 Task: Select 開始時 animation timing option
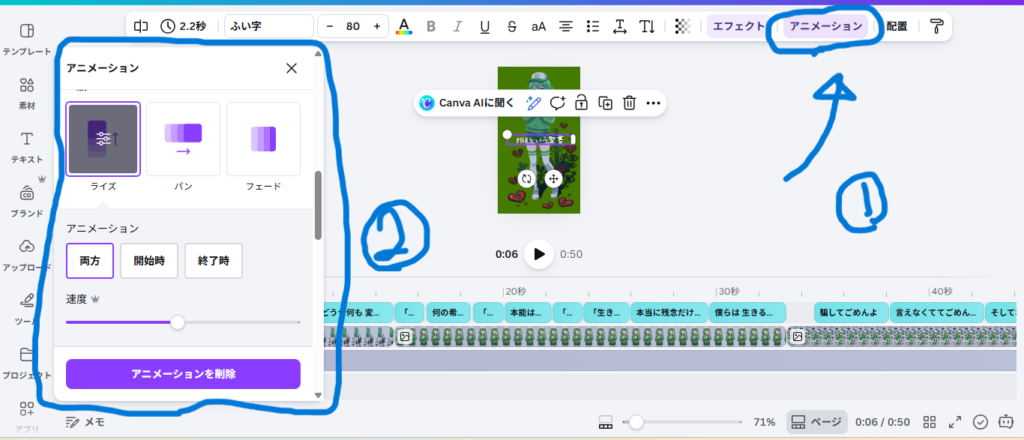point(149,261)
